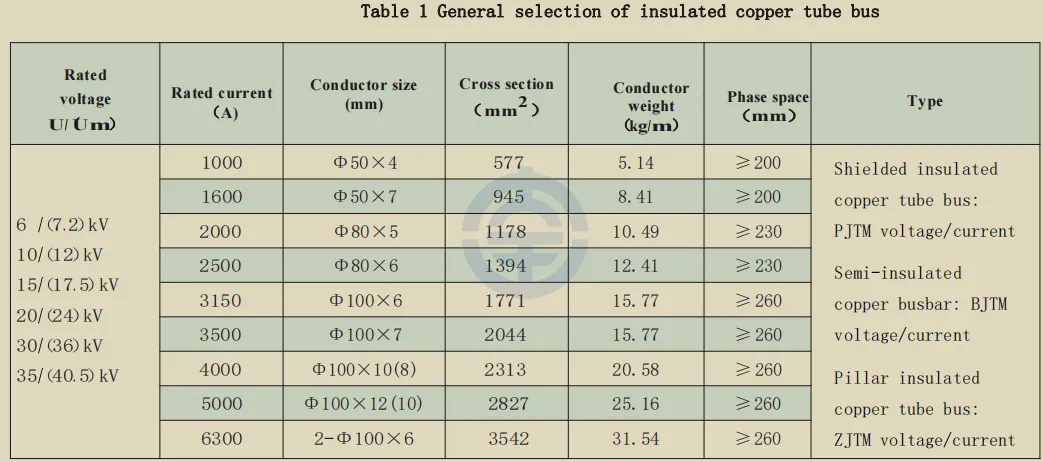Click the 'Phase space' header cell
Image resolution: width=1043 pixels, height=462 pixels.
(x=768, y=105)
